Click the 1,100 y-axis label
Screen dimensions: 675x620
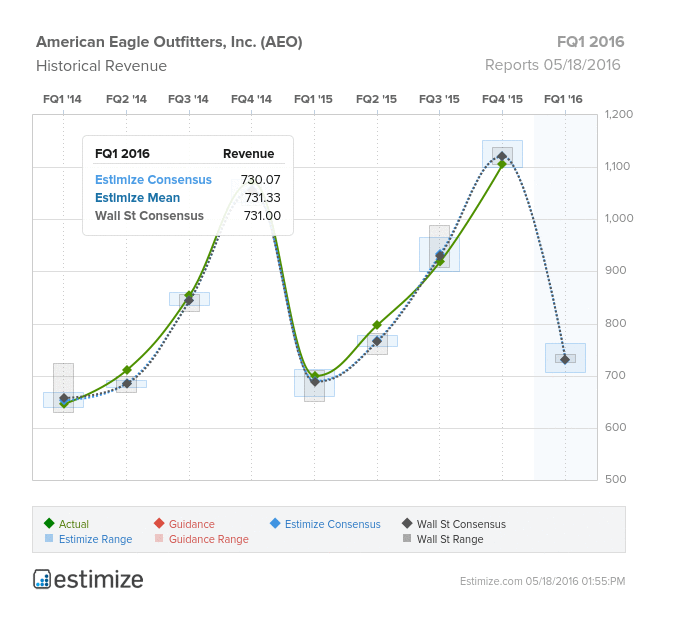click(x=617, y=166)
